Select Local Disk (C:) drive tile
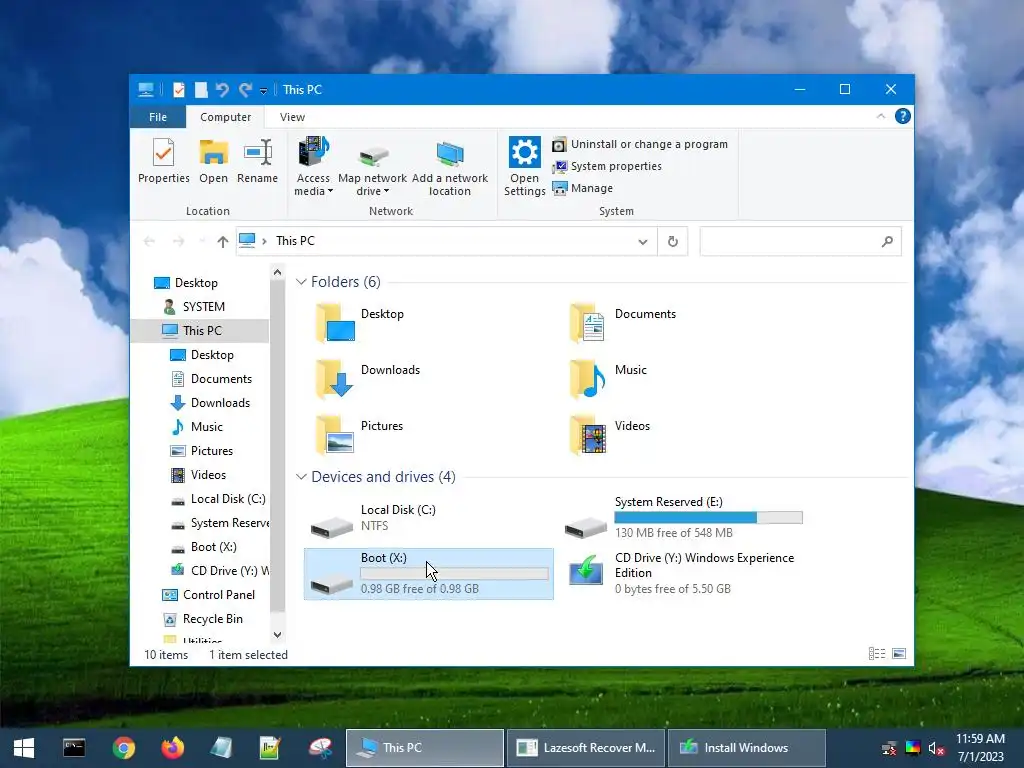The width and height of the screenshot is (1024, 768). [x=428, y=519]
